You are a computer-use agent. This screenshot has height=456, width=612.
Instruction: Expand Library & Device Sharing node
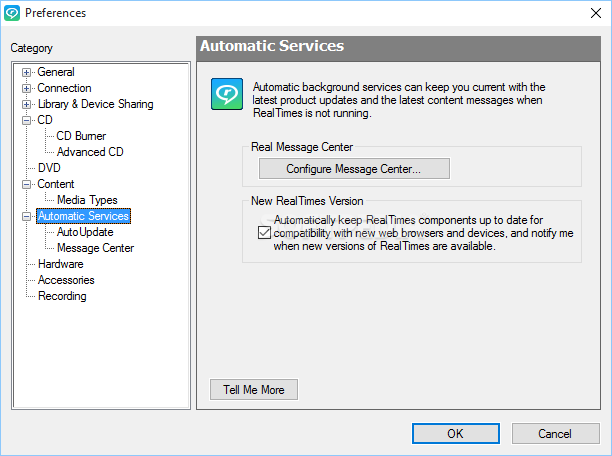pyautogui.click(x=26, y=104)
